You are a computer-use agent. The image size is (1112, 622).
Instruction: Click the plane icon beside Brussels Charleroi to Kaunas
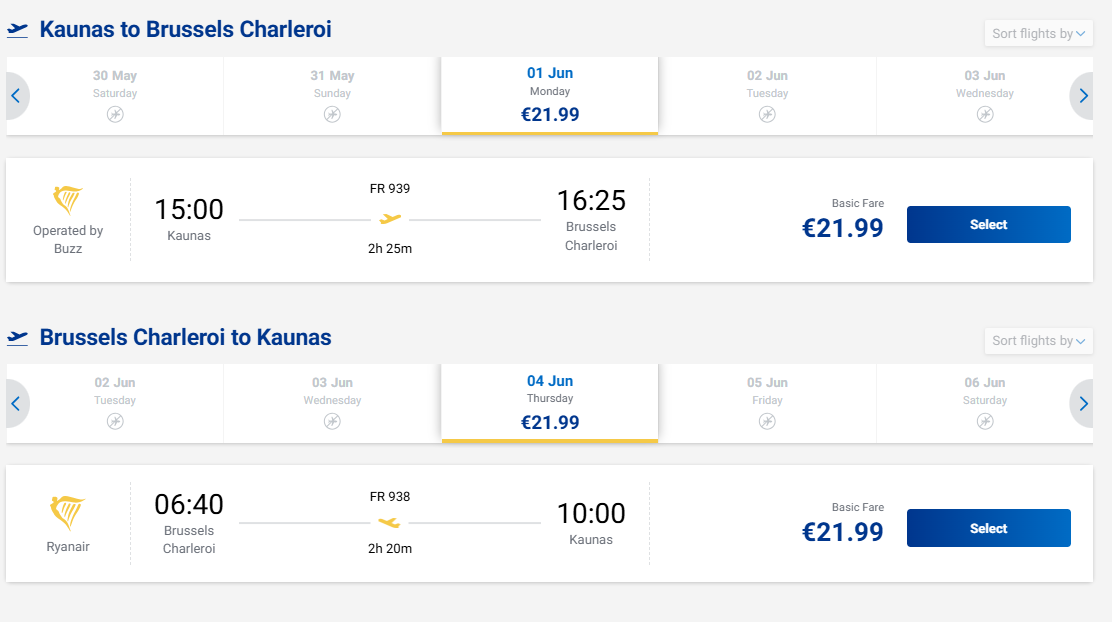[x=18, y=338]
